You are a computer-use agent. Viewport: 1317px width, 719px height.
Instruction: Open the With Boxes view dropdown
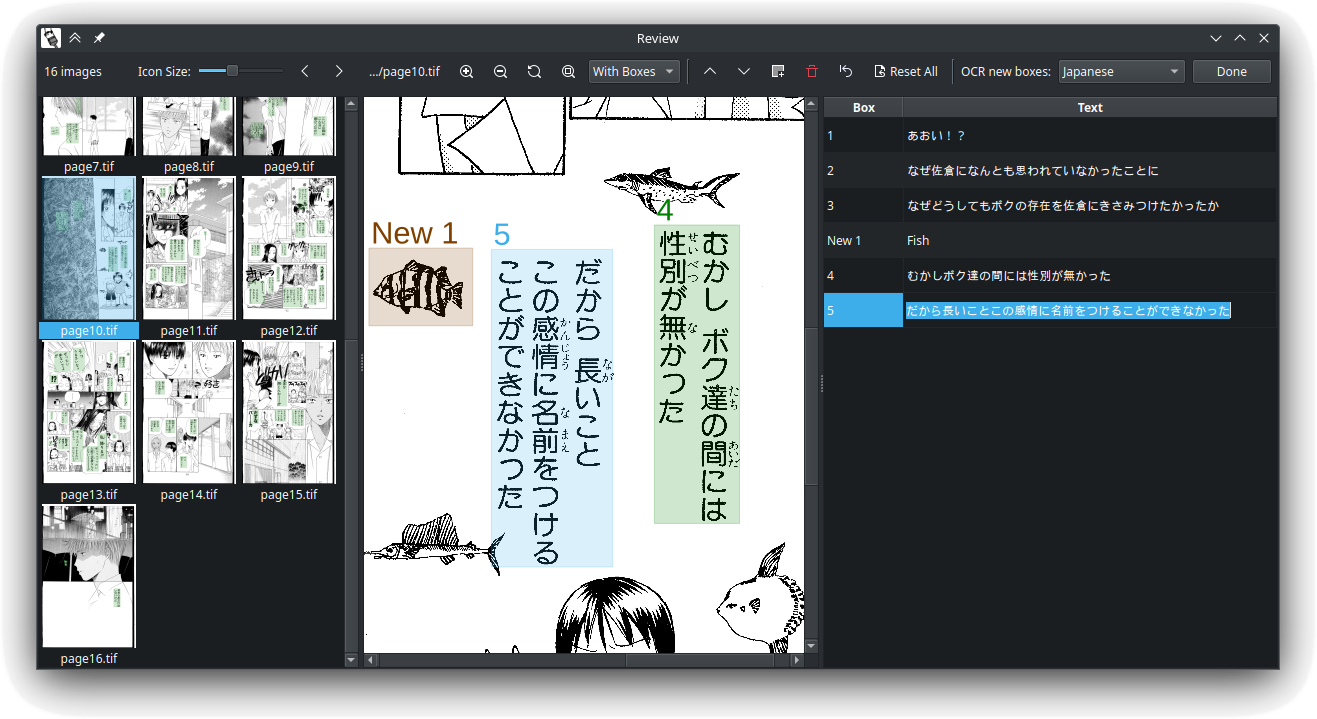(x=634, y=72)
